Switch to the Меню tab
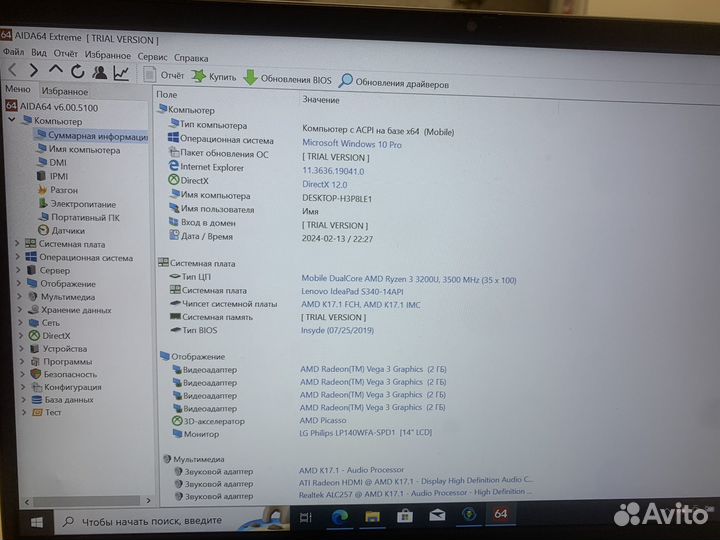 click(x=18, y=89)
